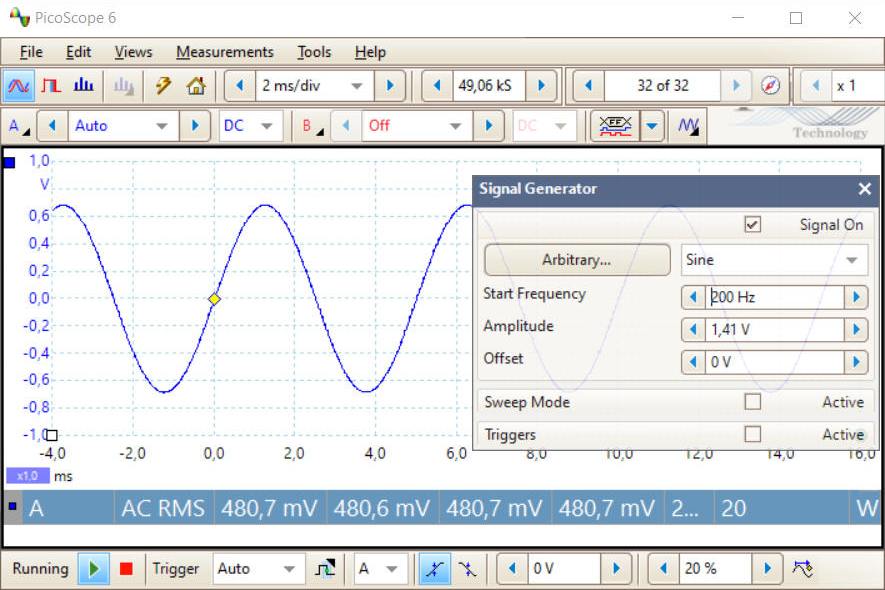
Task: Close the Signal Generator panel
Action: click(864, 189)
